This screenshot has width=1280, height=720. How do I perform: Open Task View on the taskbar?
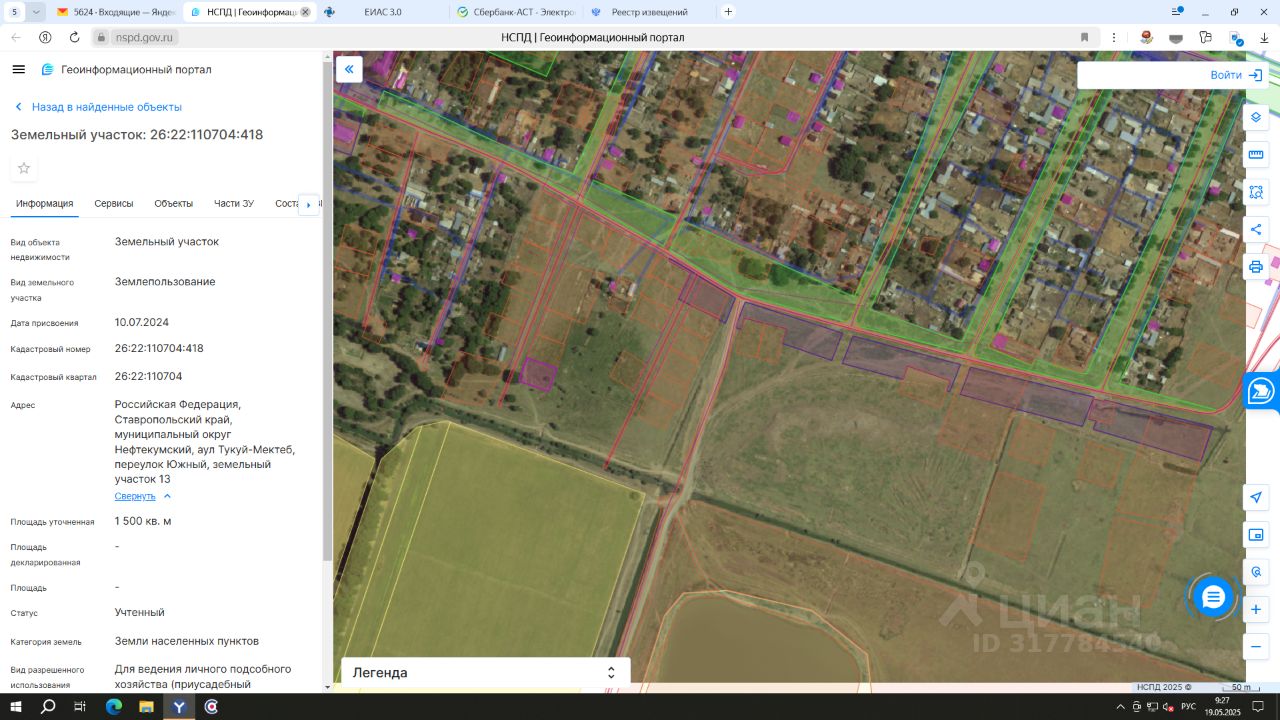[80, 707]
